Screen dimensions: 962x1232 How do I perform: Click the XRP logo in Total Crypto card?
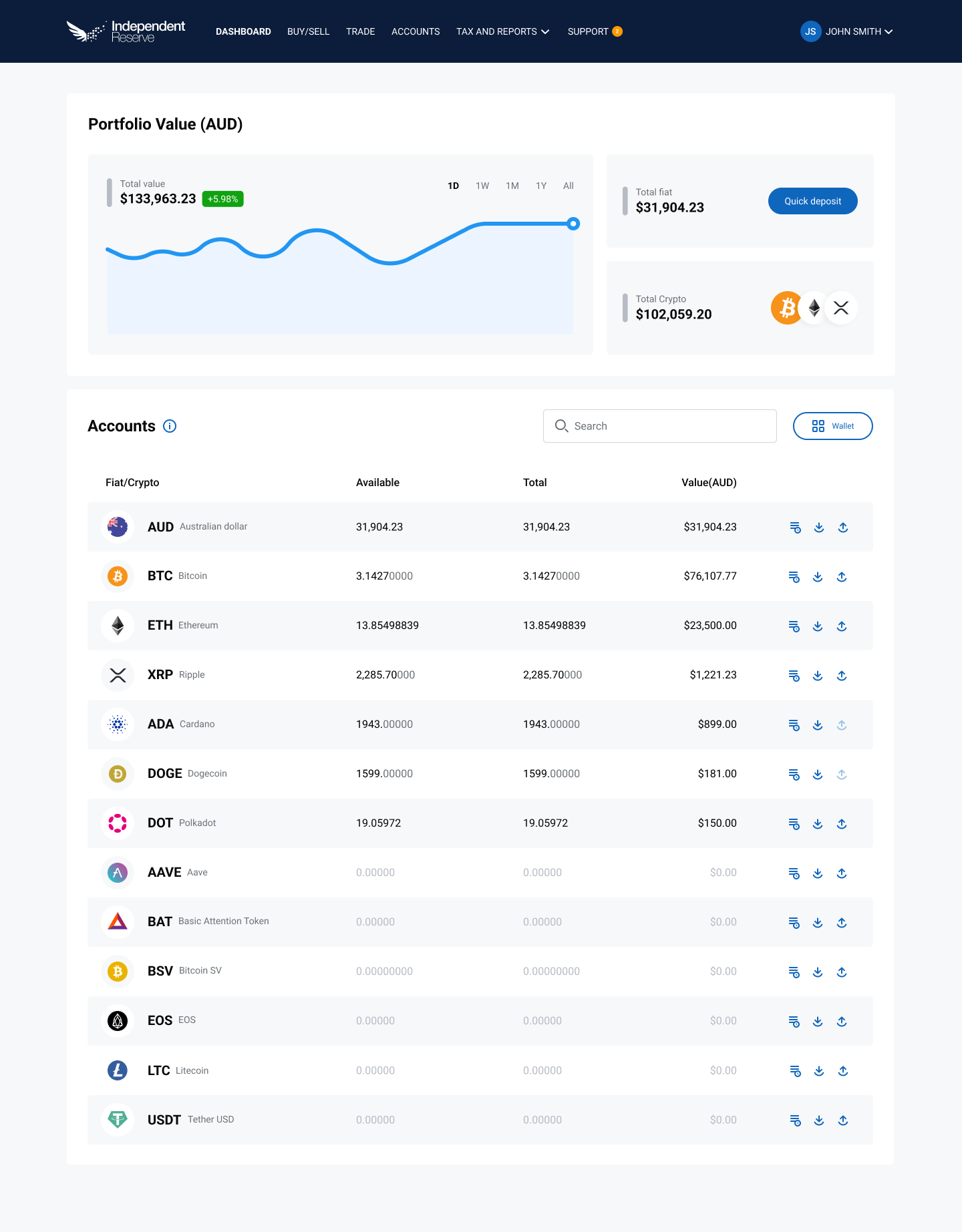[x=841, y=308]
